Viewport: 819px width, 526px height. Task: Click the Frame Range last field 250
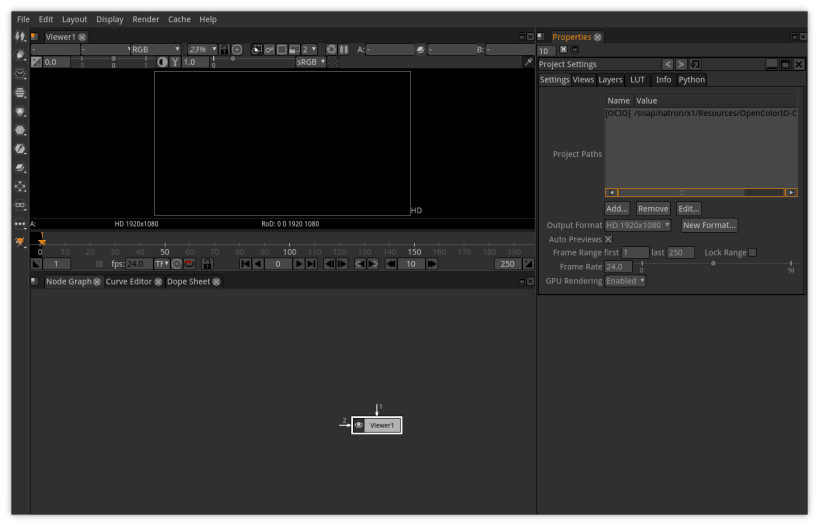(681, 252)
